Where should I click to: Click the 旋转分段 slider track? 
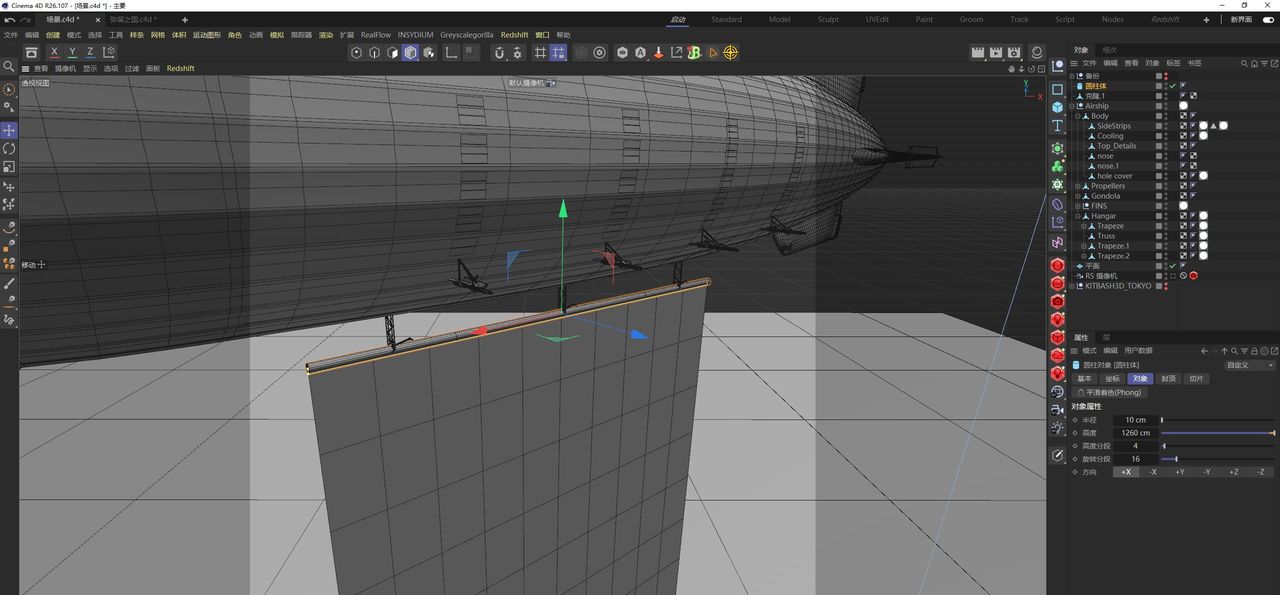[x=1217, y=459]
